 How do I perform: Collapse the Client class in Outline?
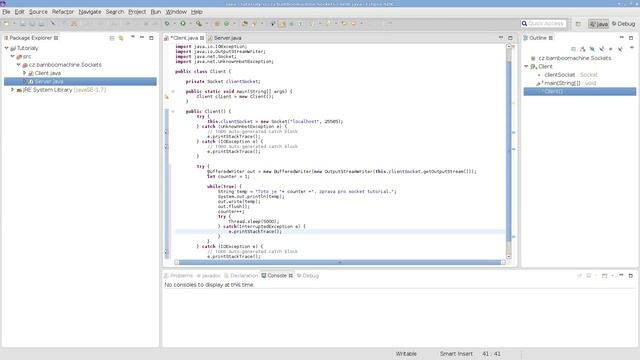(527, 66)
